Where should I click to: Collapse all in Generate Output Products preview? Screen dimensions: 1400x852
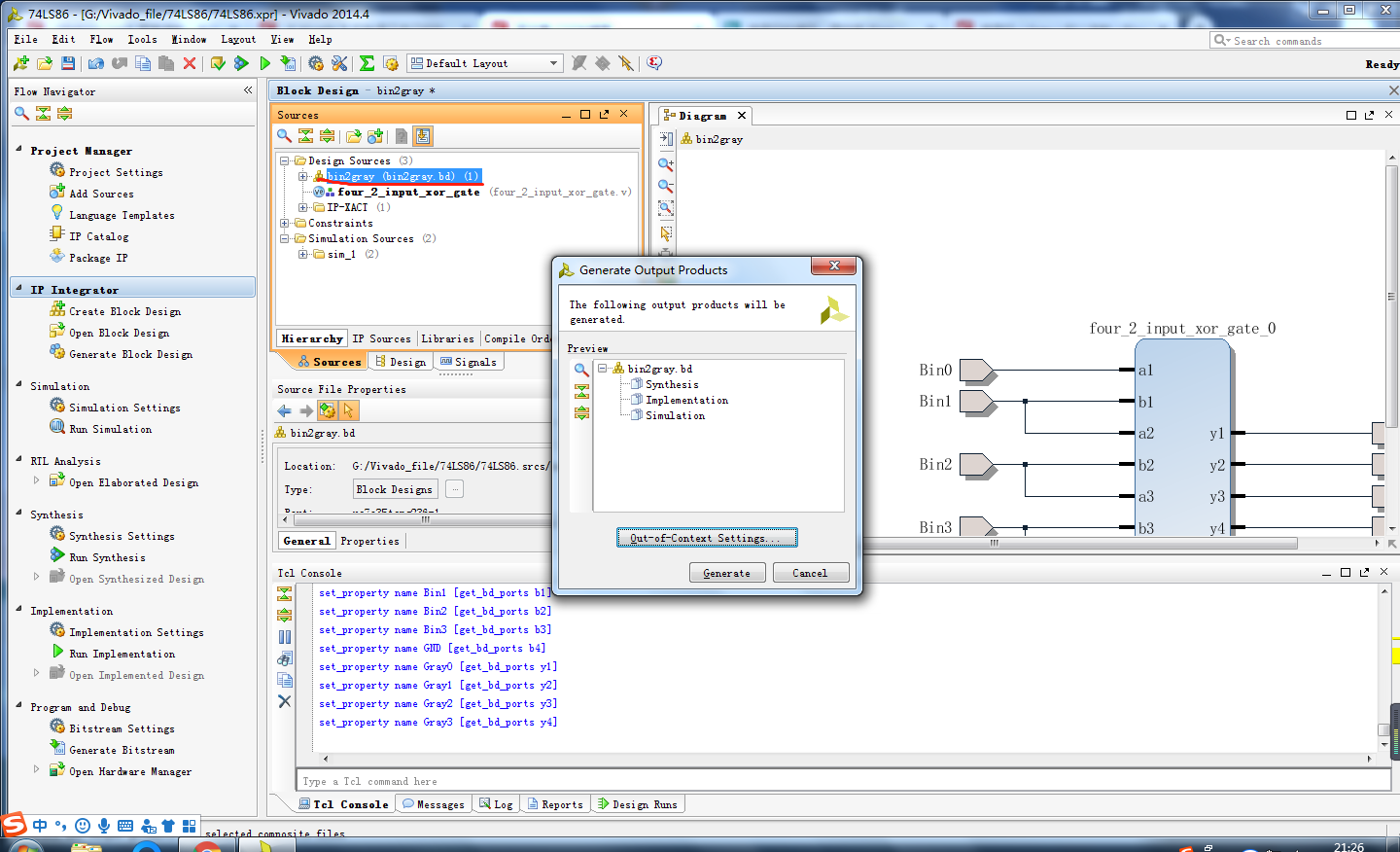pyautogui.click(x=581, y=391)
